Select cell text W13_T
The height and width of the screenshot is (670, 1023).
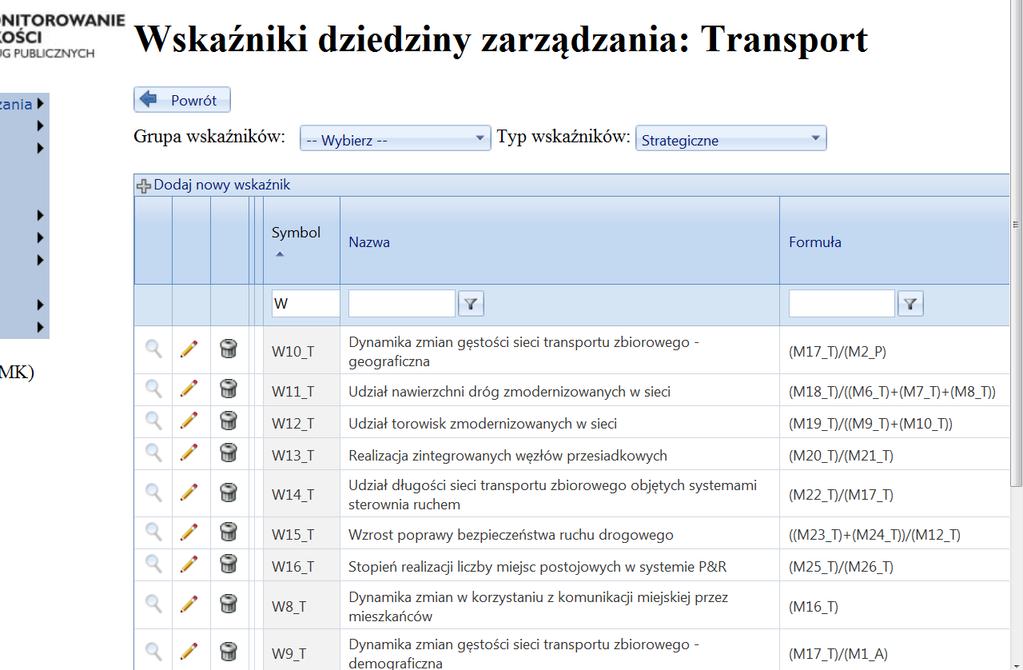(x=293, y=455)
